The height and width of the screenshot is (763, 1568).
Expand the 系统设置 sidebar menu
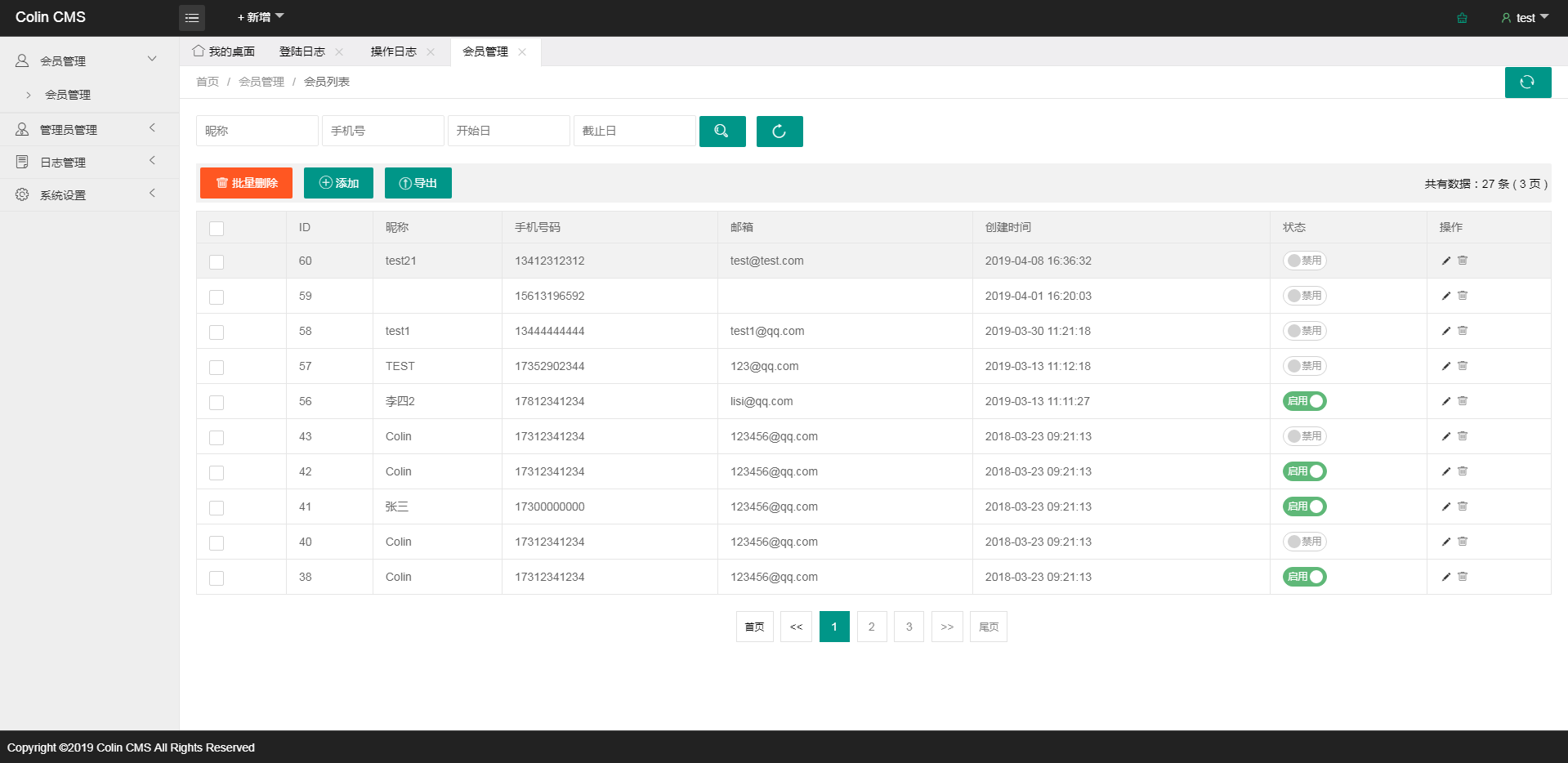click(89, 194)
